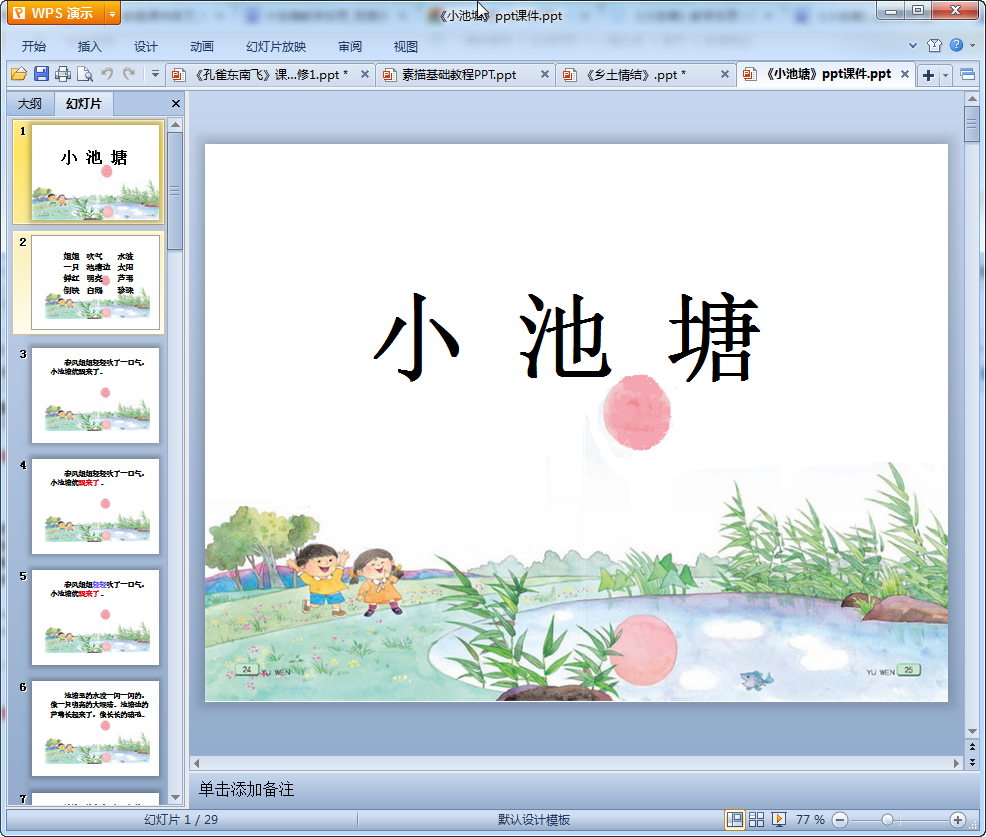Screen dimensions: 986x837
Task: Open file with the folder icon
Action: point(19,74)
